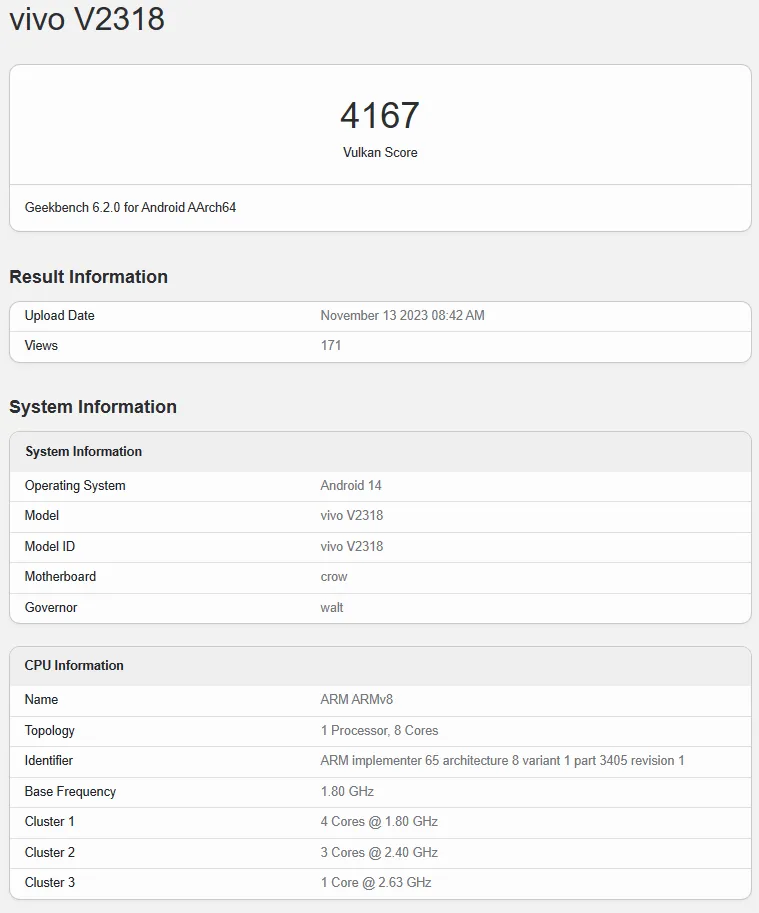759x913 pixels.
Task: Select the 1.80 GHz base frequency value
Action: point(347,792)
